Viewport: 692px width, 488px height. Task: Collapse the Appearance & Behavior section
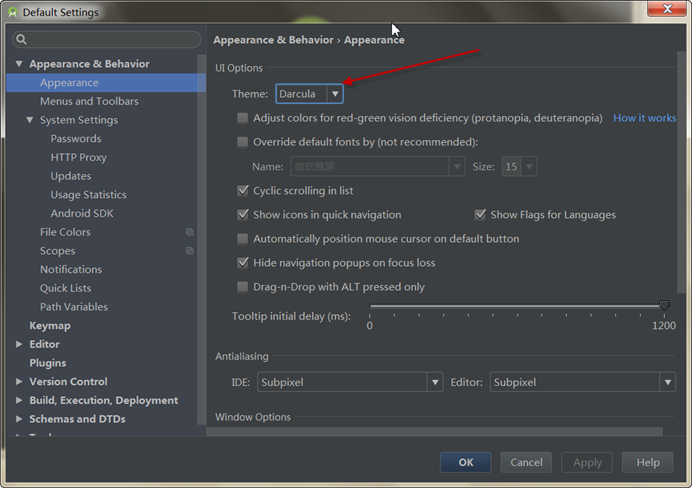[x=19, y=64]
